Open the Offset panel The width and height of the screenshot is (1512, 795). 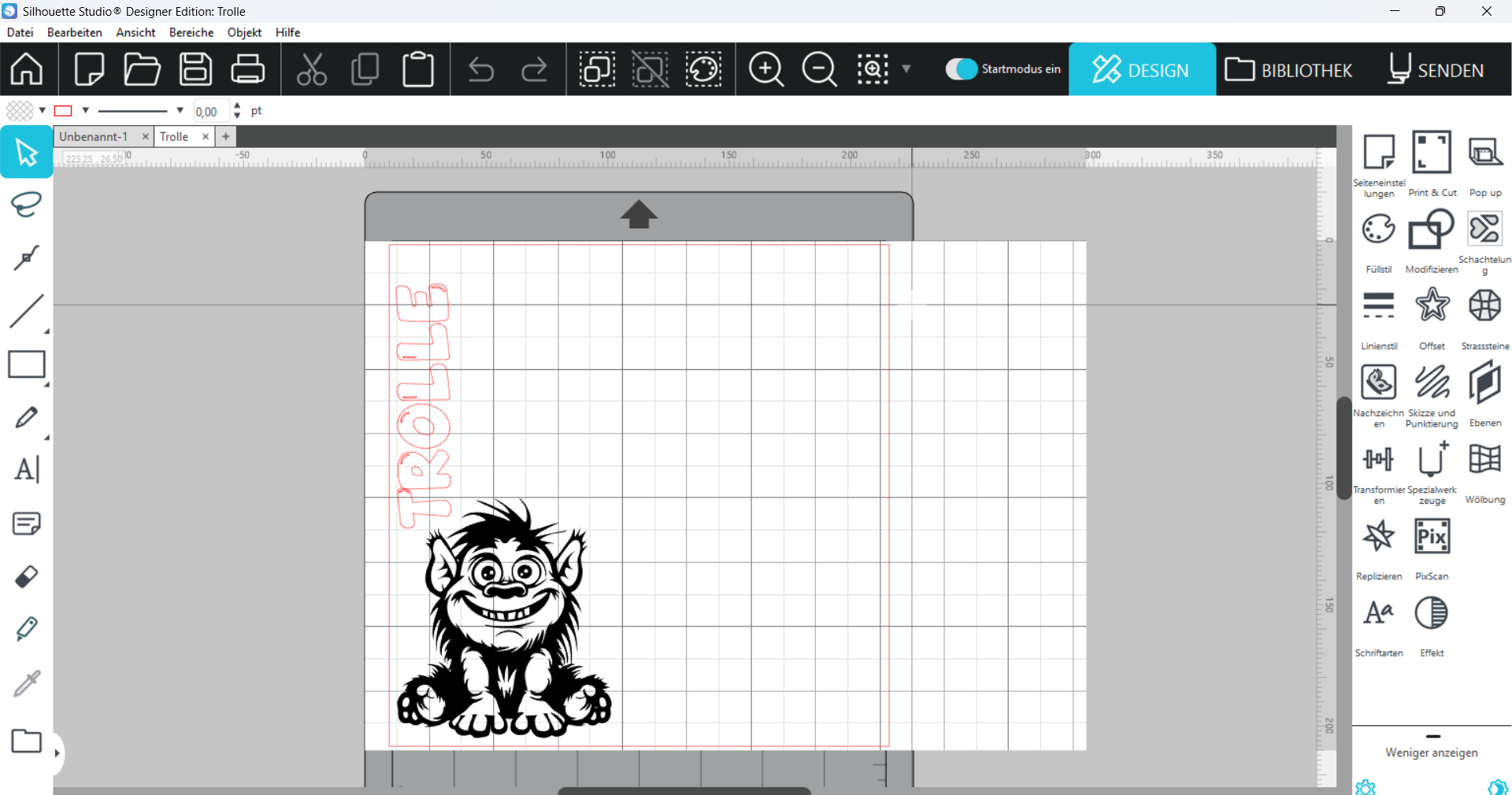coord(1431,316)
